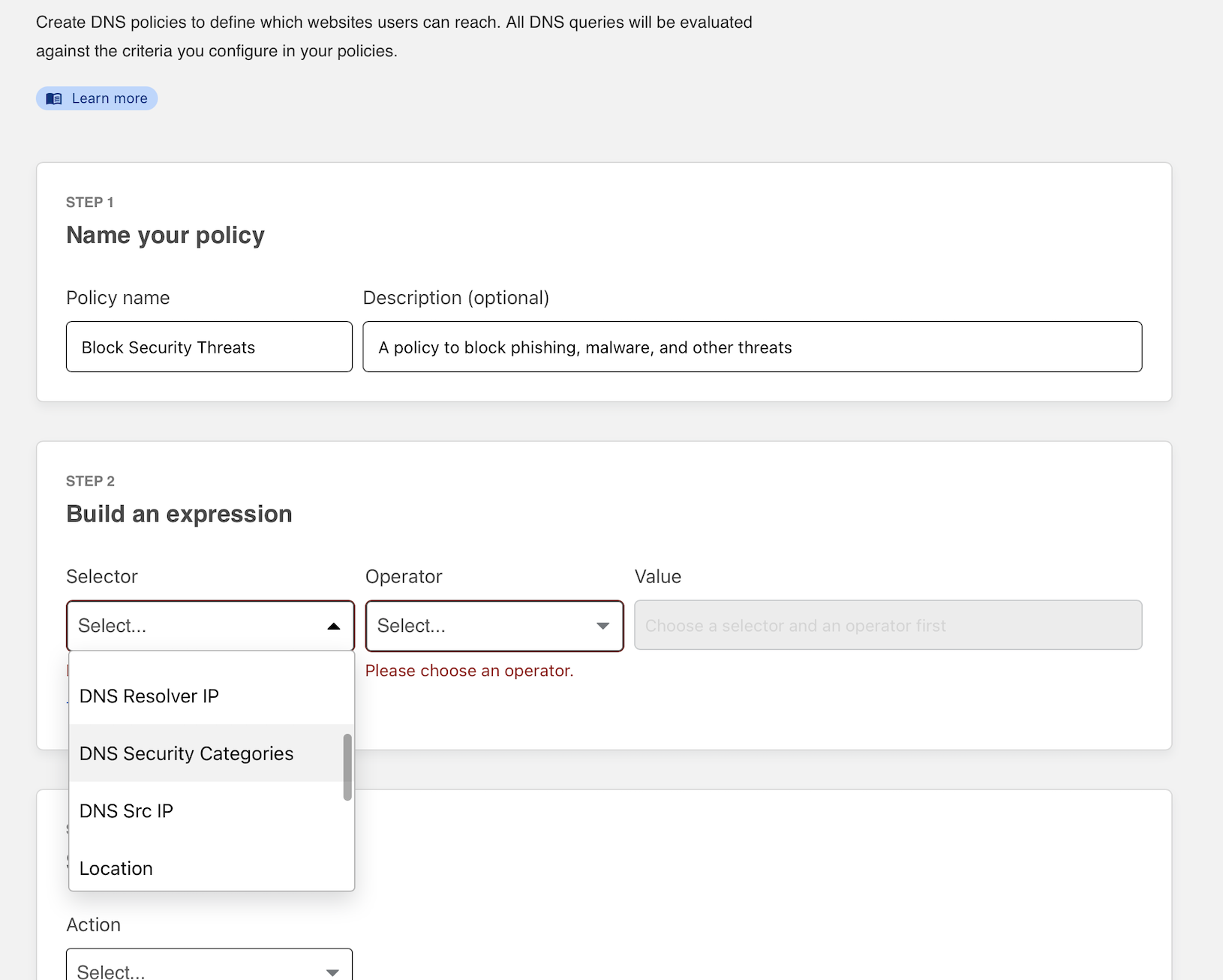This screenshot has height=980, width=1223.
Task: Click the Name your policy step heading
Action: pos(165,235)
